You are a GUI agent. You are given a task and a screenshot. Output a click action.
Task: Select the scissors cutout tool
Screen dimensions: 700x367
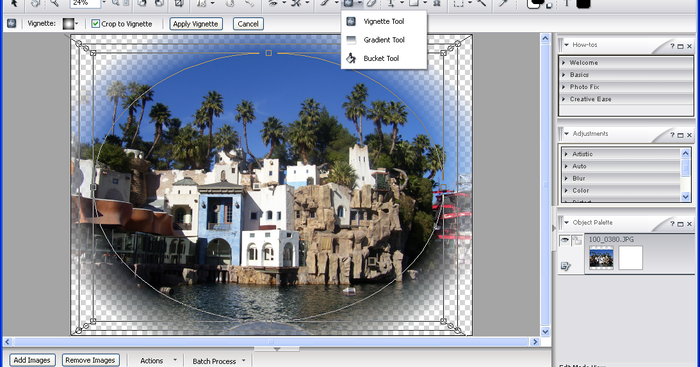click(296, 4)
